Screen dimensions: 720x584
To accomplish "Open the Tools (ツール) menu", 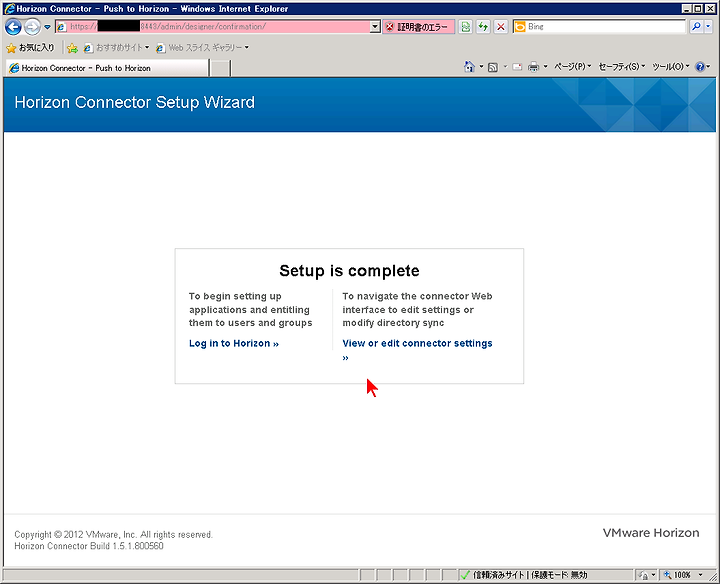I will click(x=671, y=67).
